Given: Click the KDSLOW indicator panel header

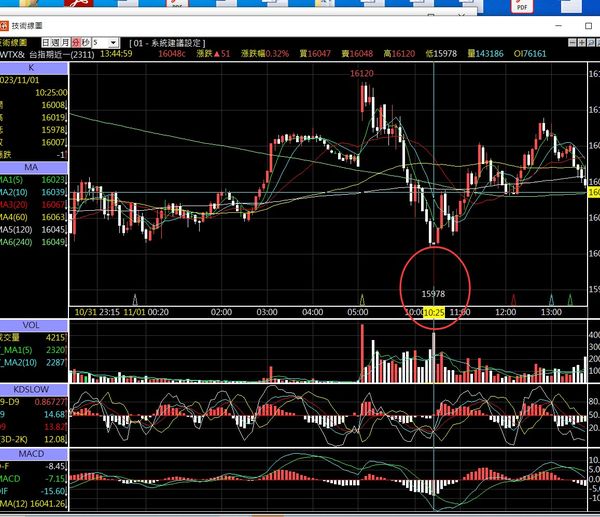Looking at the screenshot, I should [33, 388].
